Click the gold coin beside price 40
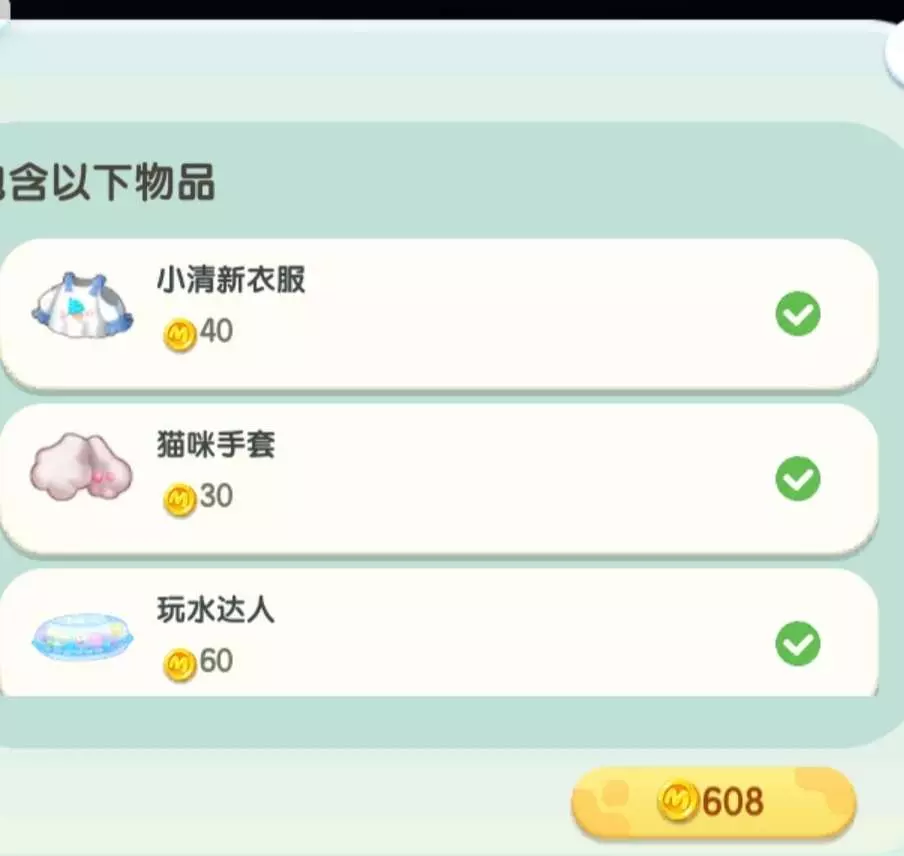Viewport: 904px width, 856px height. click(x=180, y=334)
